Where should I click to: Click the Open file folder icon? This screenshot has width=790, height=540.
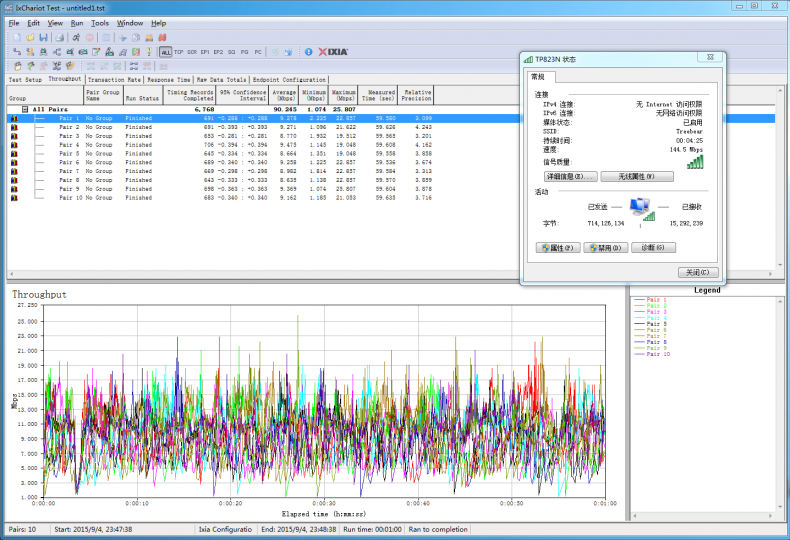(30, 37)
